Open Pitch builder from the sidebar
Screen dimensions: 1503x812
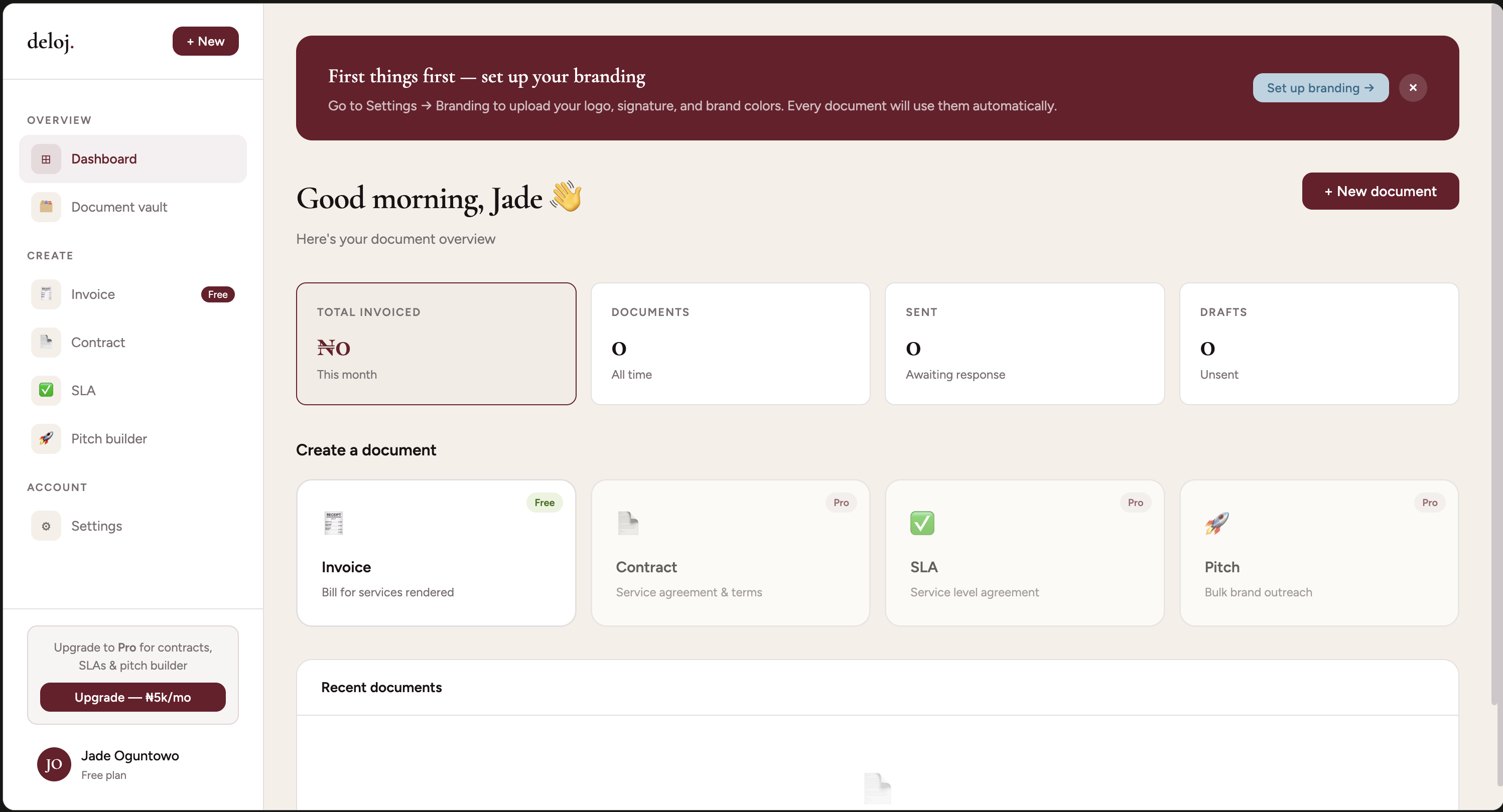[x=133, y=438]
